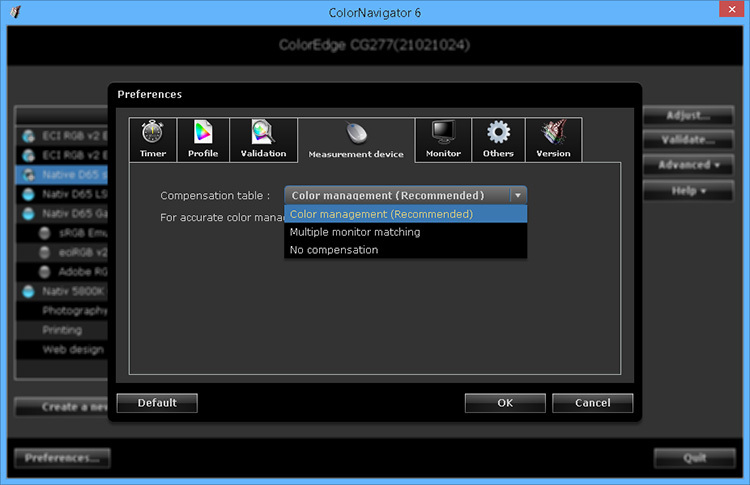Switch to the Profile tab label
The height and width of the screenshot is (485, 750).
click(203, 154)
